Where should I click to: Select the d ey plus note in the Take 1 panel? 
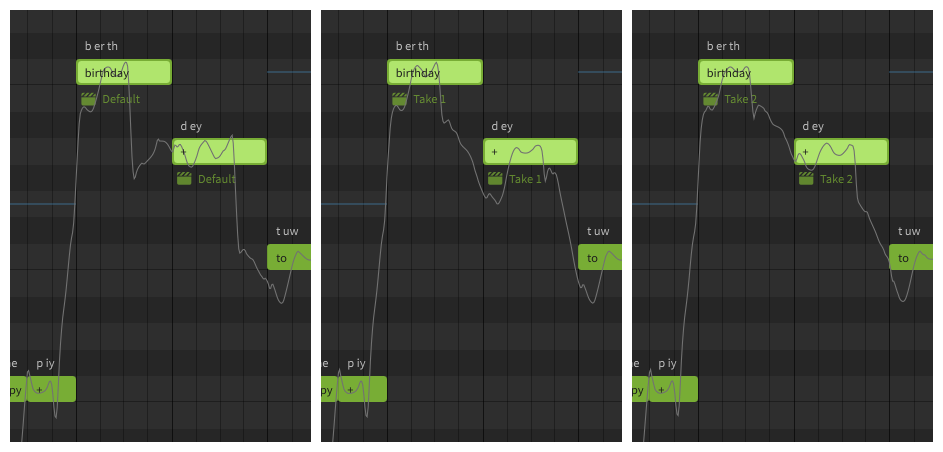530,151
